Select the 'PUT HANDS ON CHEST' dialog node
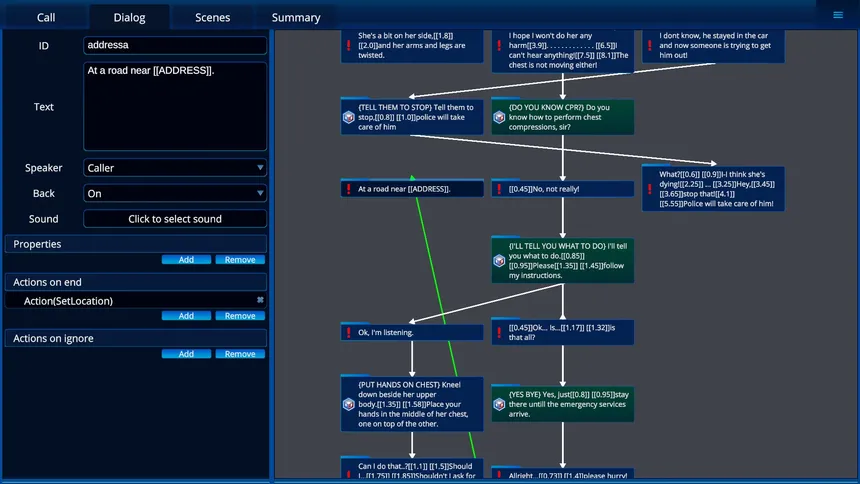 tap(412, 404)
